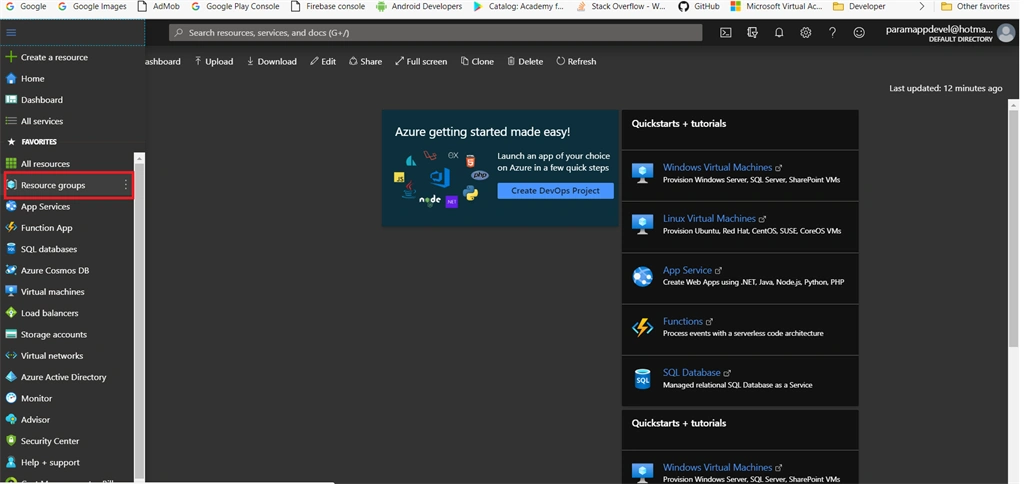Screen dimensions: 1024x484
Task: Open the Android Developers bookmark
Action: (x=419, y=7)
